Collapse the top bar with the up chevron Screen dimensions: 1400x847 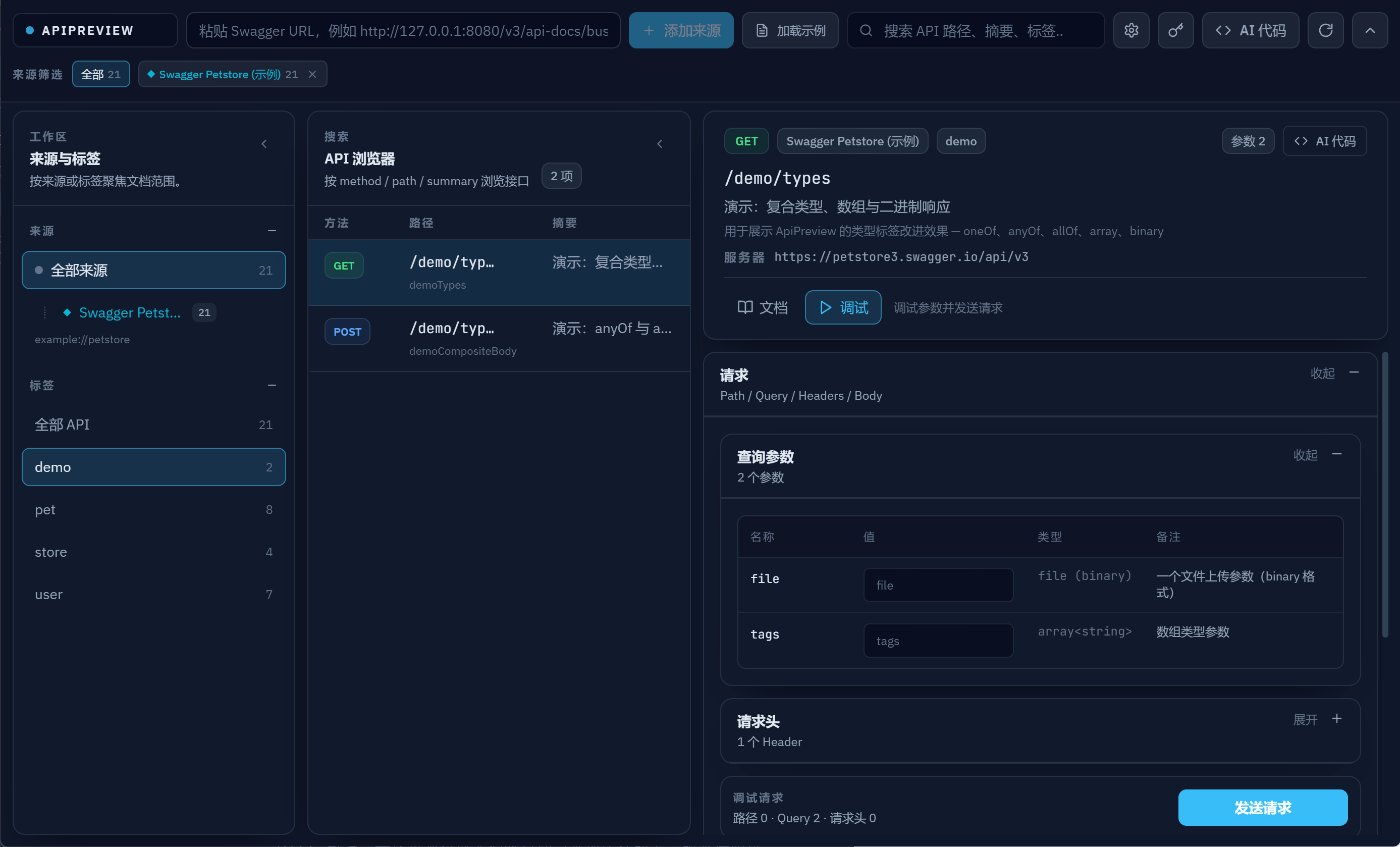tap(1370, 31)
